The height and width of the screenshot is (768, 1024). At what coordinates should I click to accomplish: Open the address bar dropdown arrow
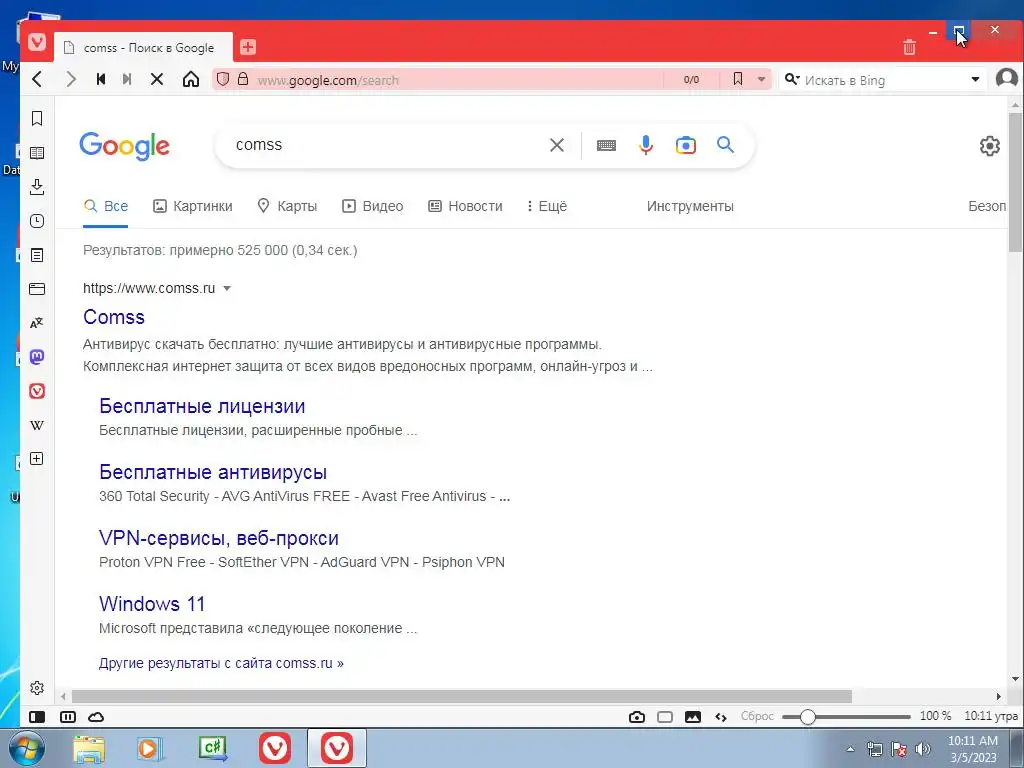[761, 80]
